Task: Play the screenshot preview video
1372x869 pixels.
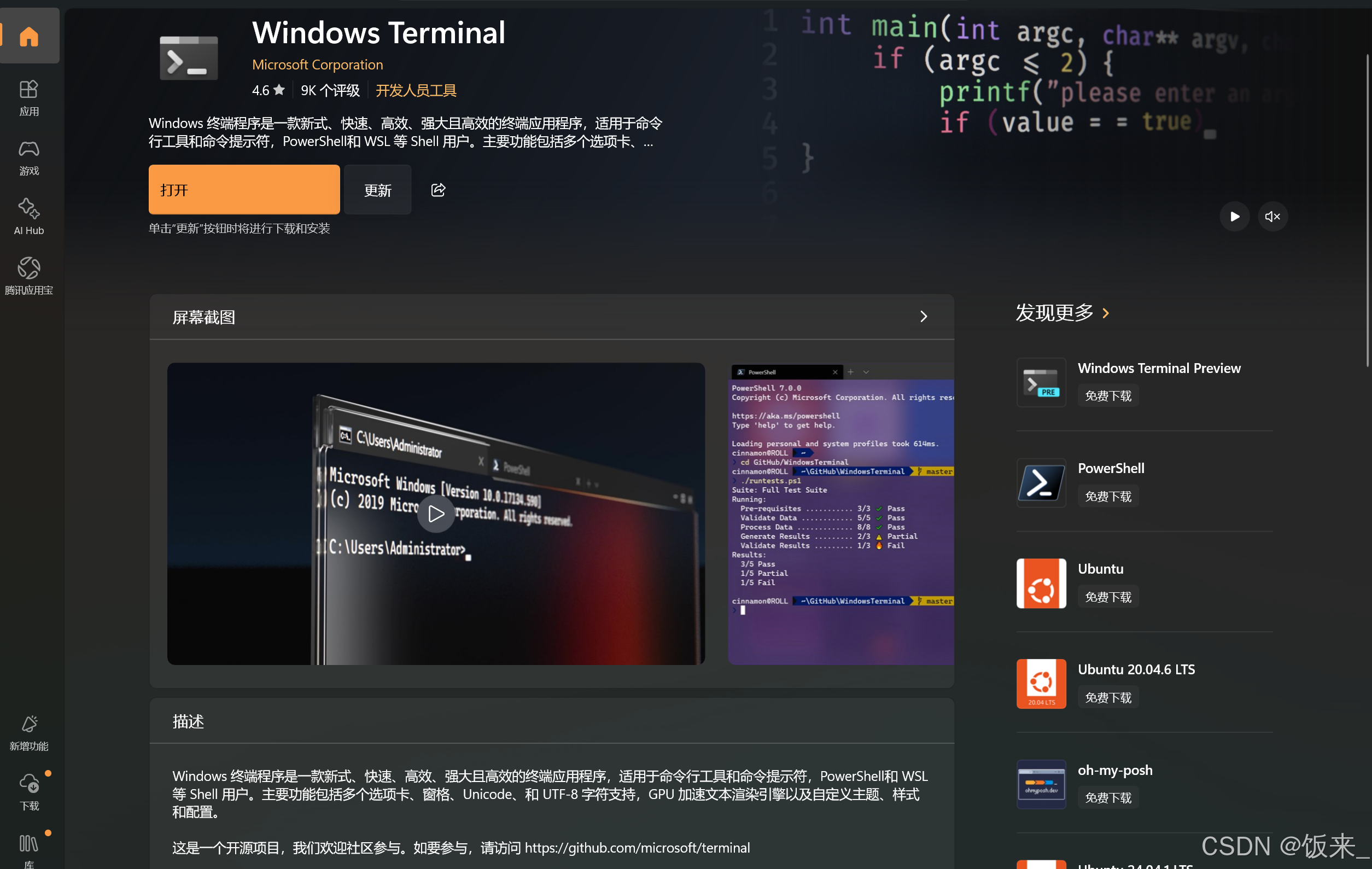Action: click(x=436, y=514)
